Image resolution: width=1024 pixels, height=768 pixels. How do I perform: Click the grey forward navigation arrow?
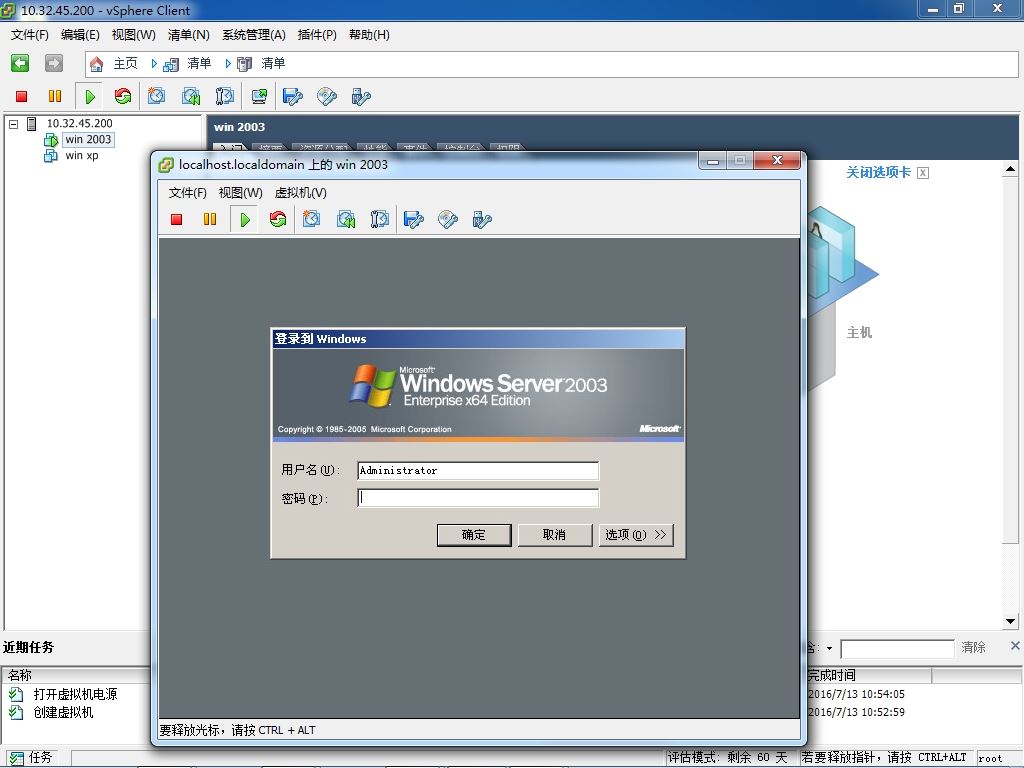click(54, 63)
